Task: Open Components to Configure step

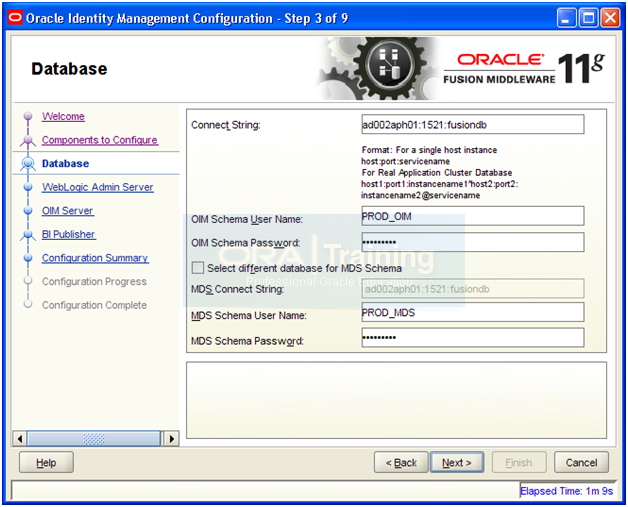Action: click(x=100, y=140)
